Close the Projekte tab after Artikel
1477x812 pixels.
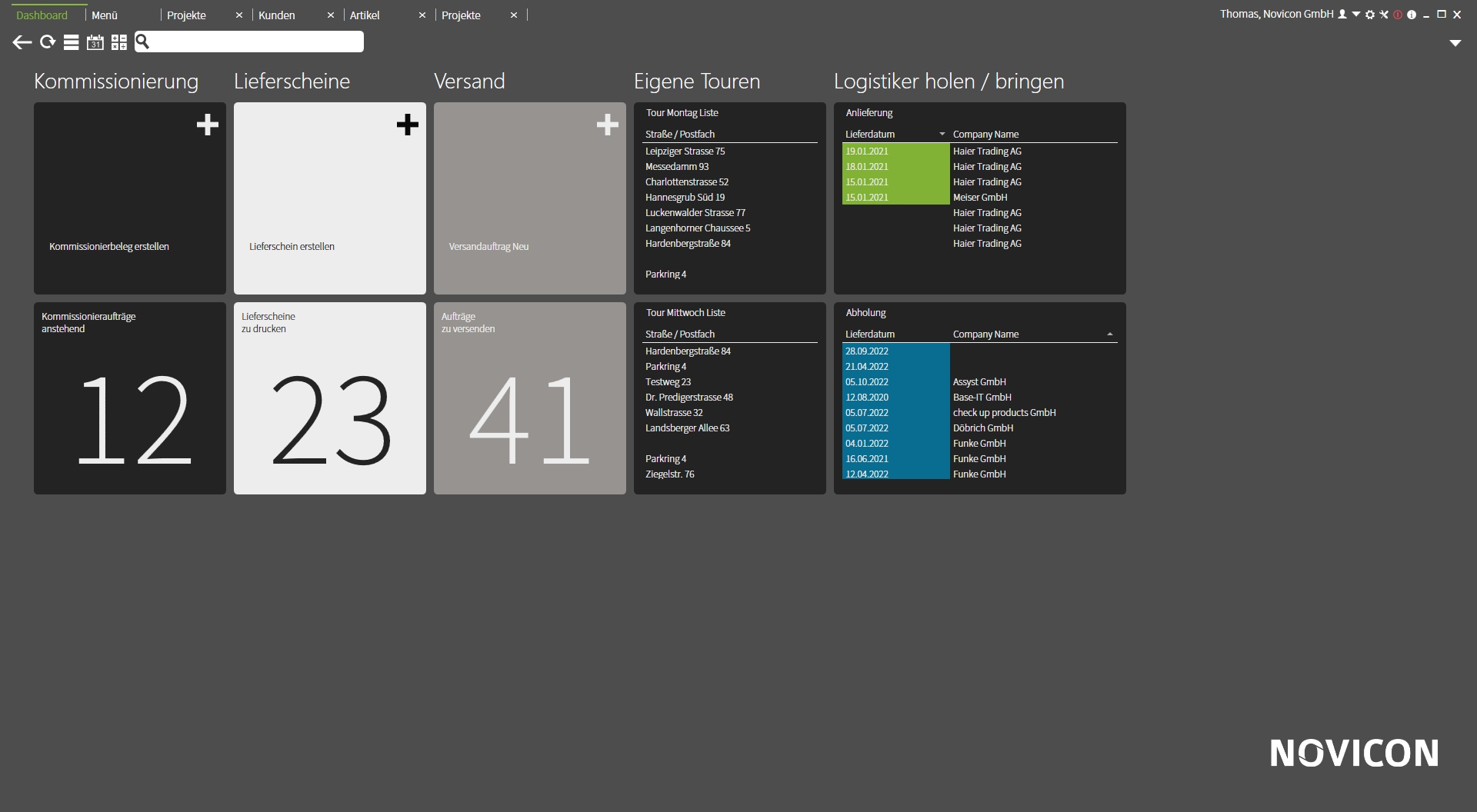pyautogui.click(x=514, y=15)
